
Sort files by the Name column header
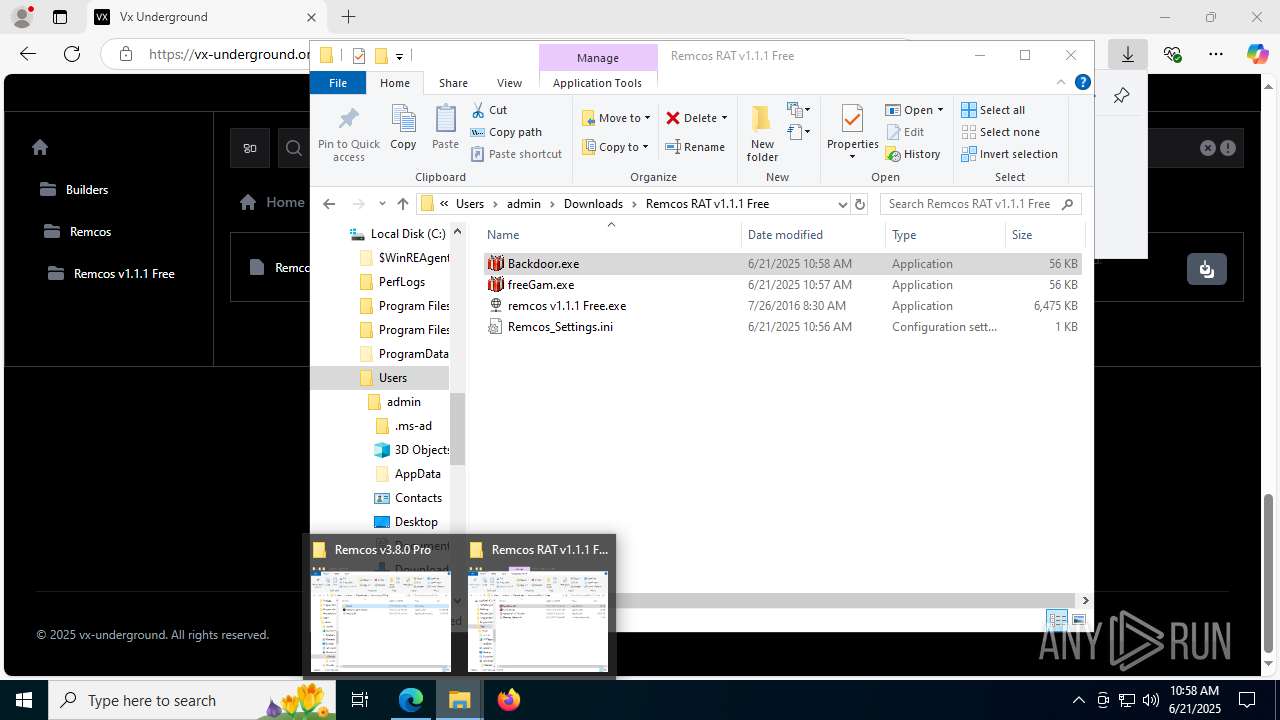tap(612, 235)
